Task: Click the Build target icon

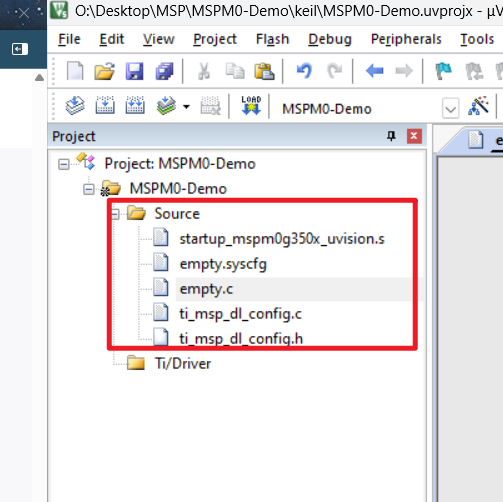Action: (105, 105)
